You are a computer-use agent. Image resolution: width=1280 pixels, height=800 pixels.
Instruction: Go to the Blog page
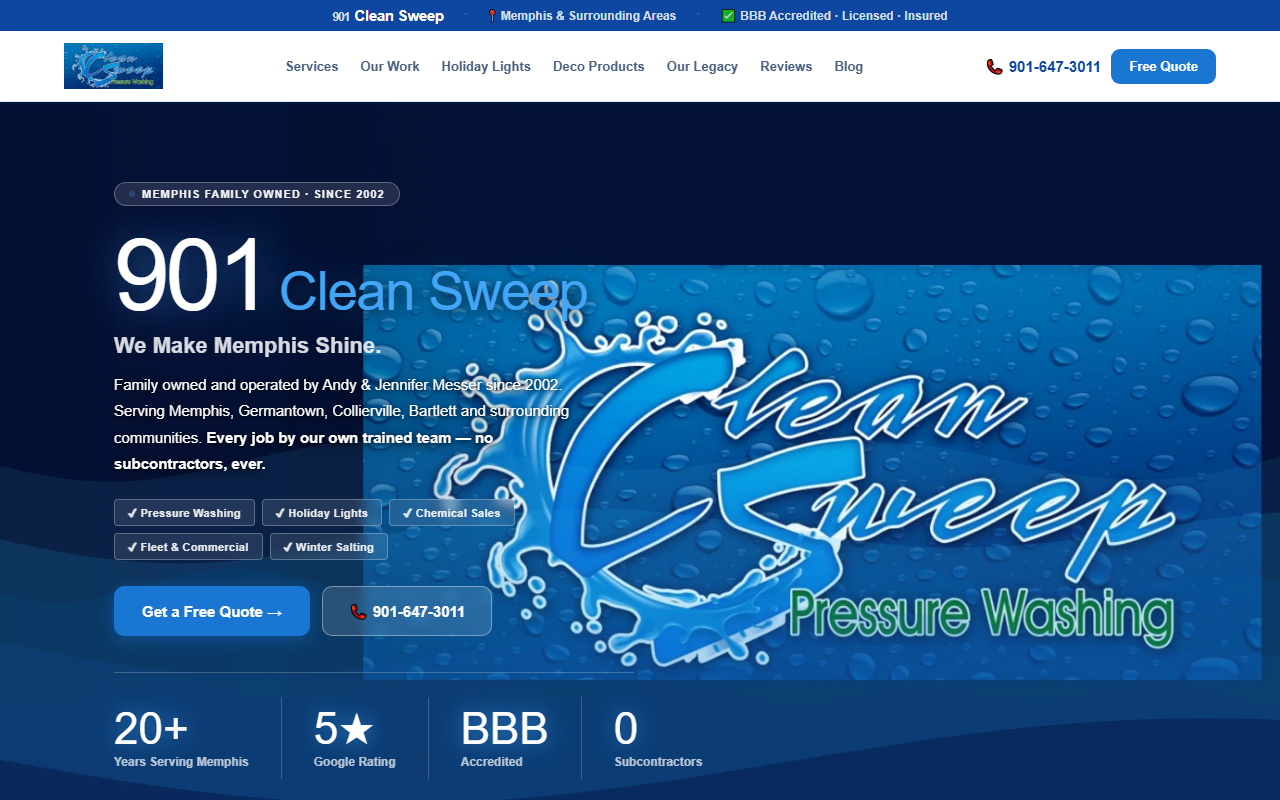849,67
